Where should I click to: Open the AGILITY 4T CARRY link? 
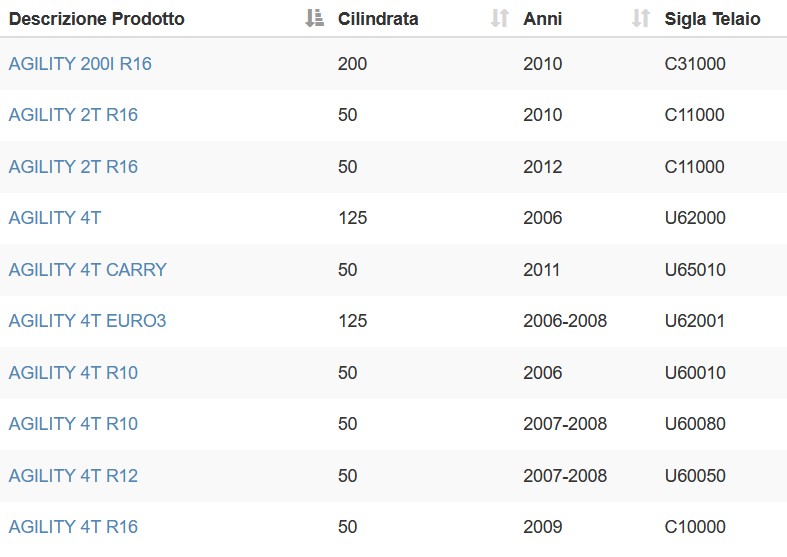pos(88,269)
